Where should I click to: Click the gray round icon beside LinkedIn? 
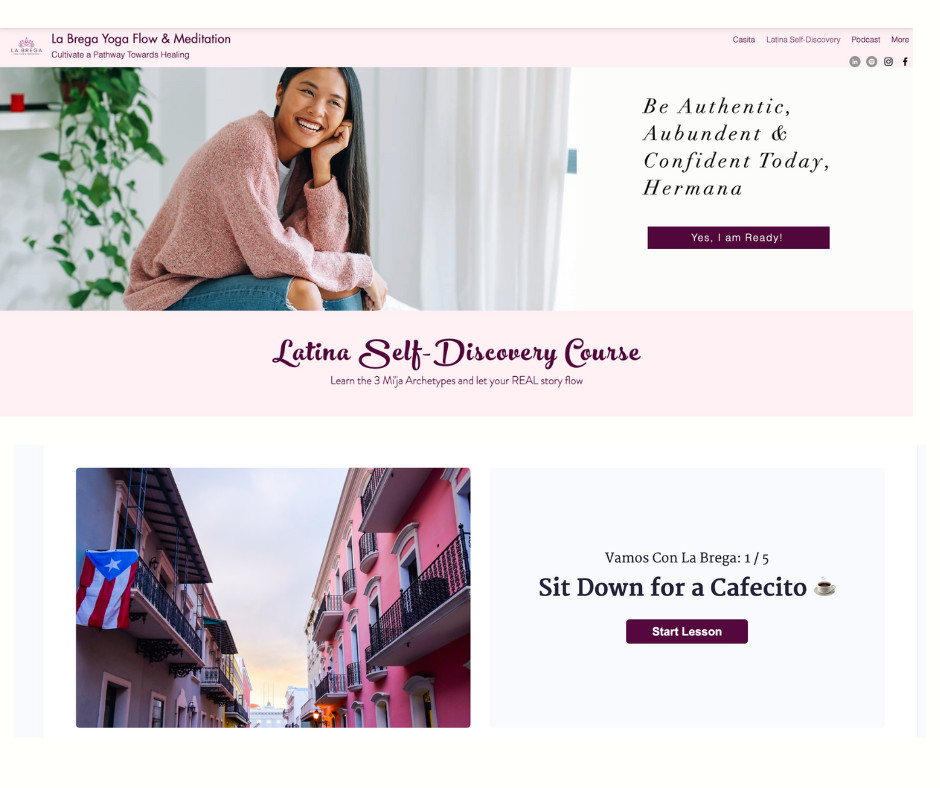[872, 62]
